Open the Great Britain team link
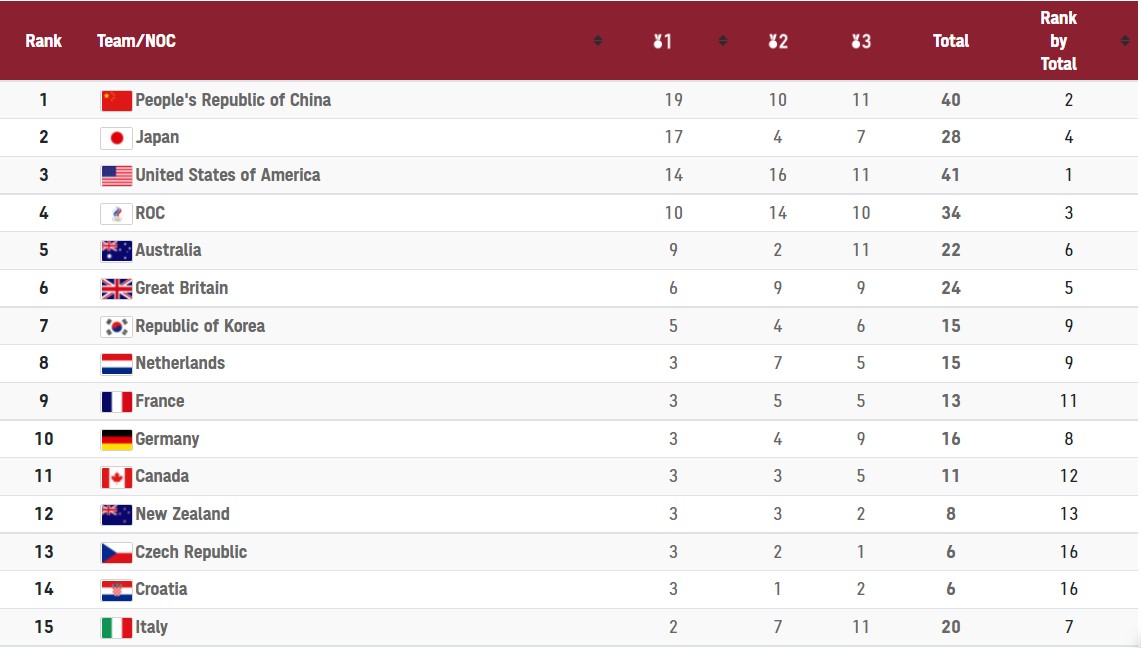The image size is (1141, 648). pos(181,288)
